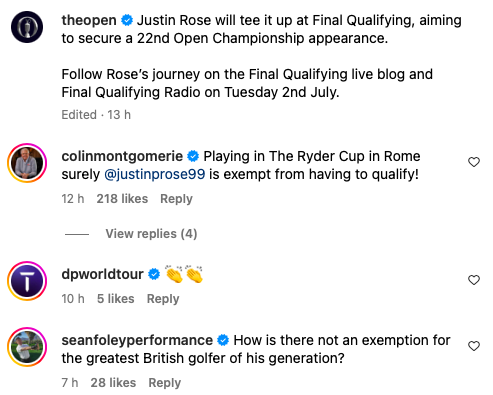The width and height of the screenshot is (493, 395).
Task: Like seanfoleyperformance's comment with heart icon
Action: [x=474, y=346]
